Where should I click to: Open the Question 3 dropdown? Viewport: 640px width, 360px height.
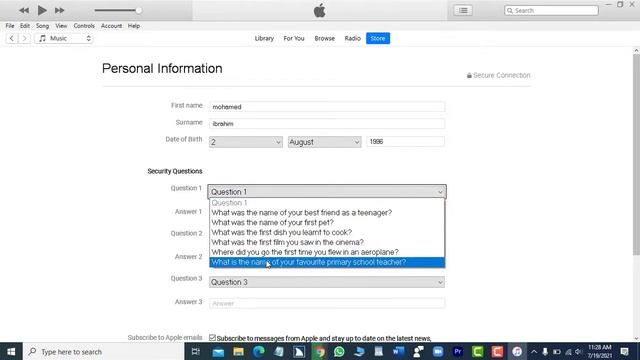click(x=327, y=282)
